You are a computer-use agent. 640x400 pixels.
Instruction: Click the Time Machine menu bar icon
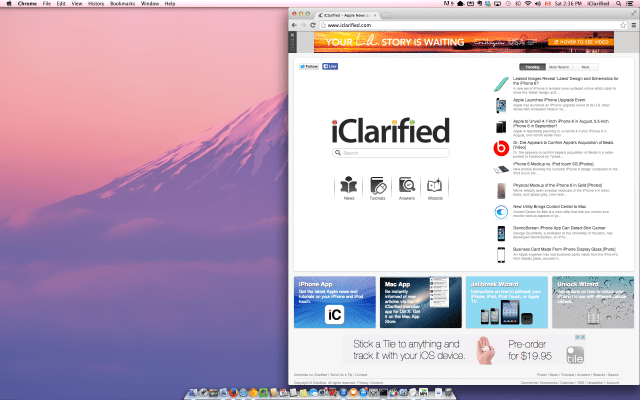click(x=508, y=3)
